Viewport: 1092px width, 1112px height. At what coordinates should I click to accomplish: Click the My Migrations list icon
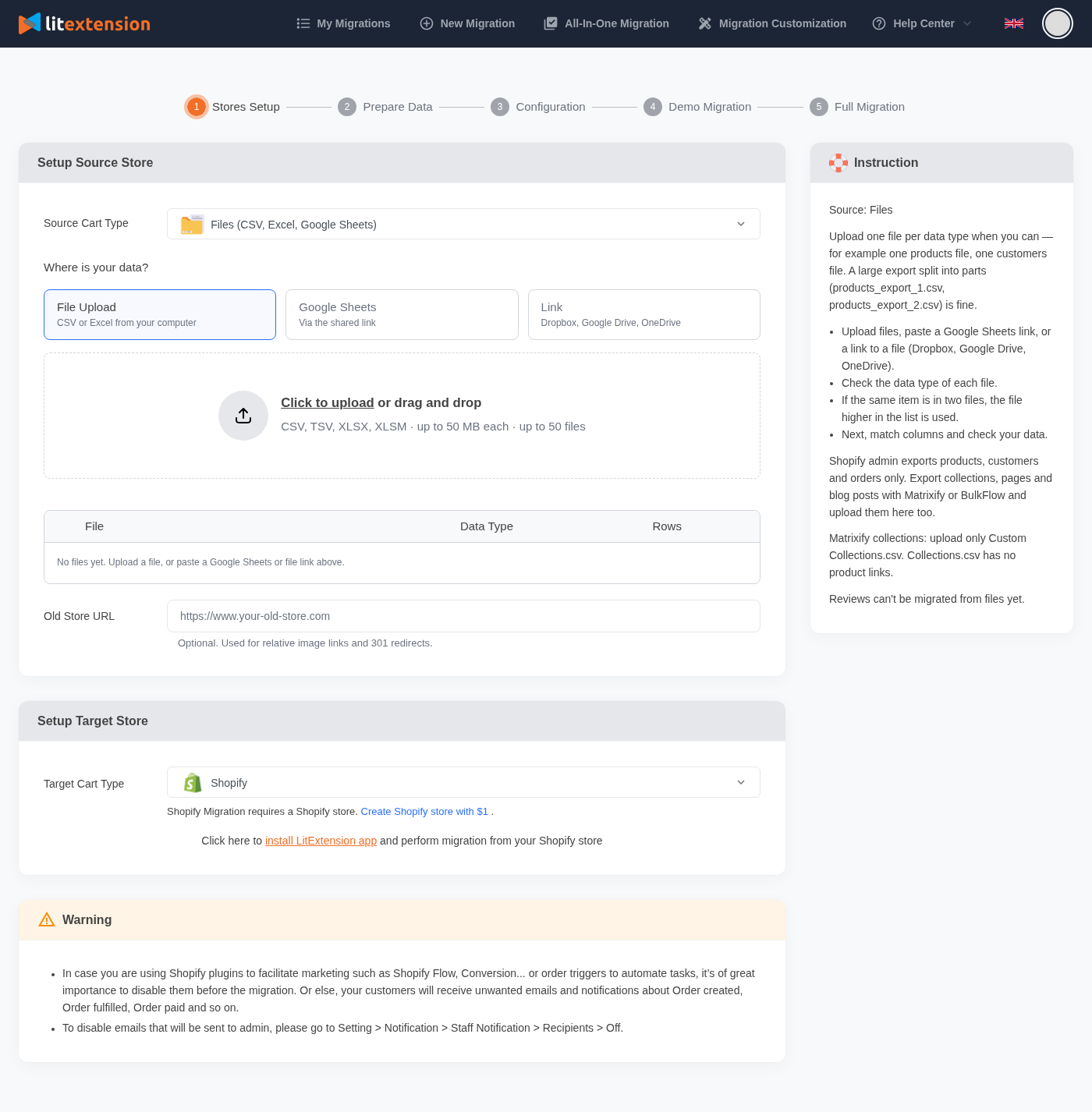(303, 23)
